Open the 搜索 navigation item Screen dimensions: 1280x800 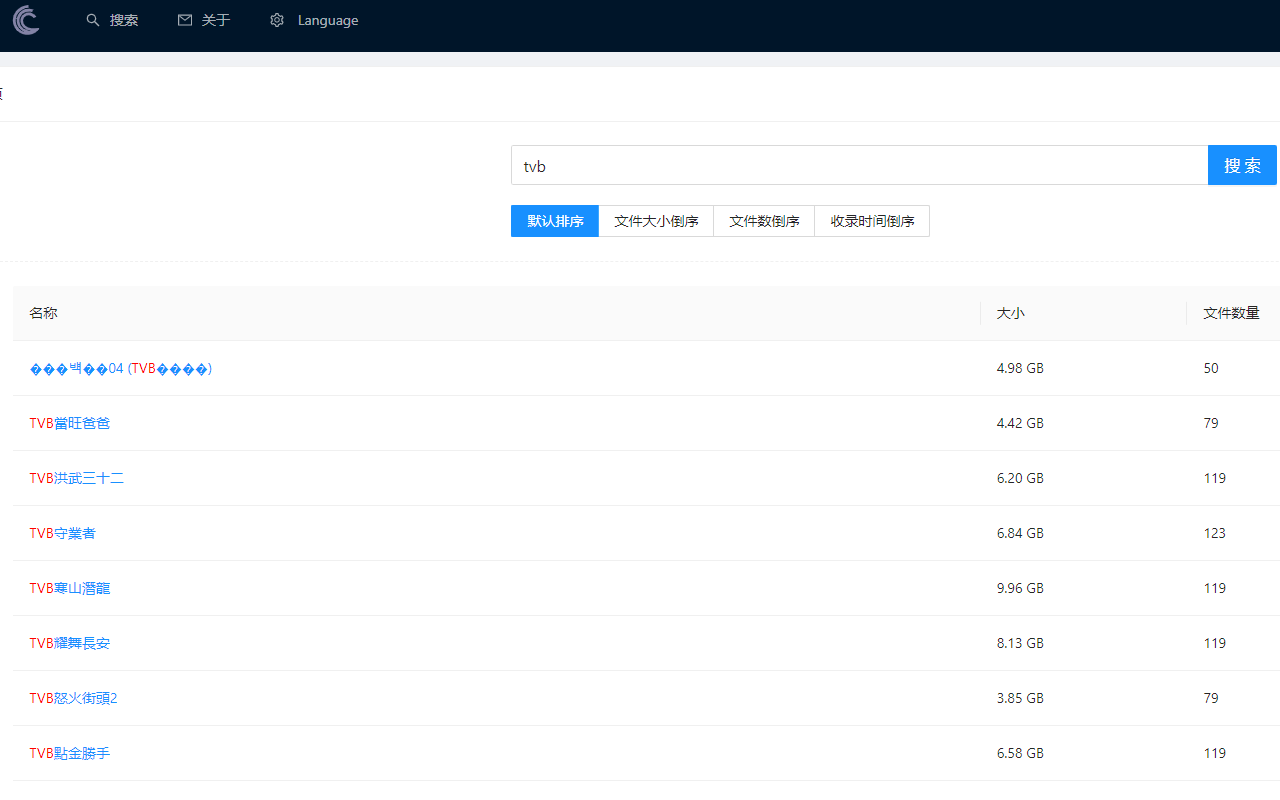tap(124, 19)
